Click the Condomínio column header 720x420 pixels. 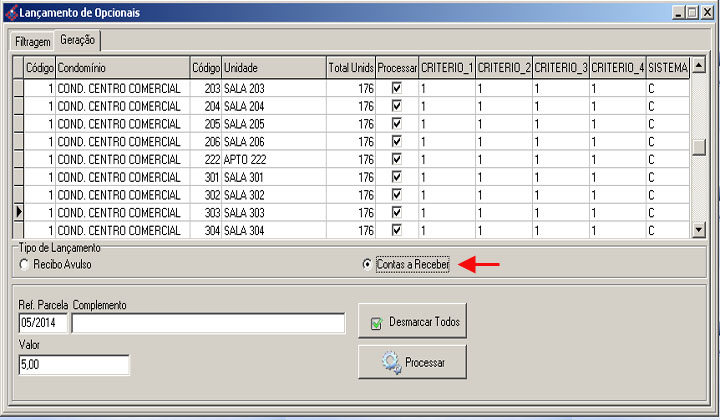coord(122,67)
